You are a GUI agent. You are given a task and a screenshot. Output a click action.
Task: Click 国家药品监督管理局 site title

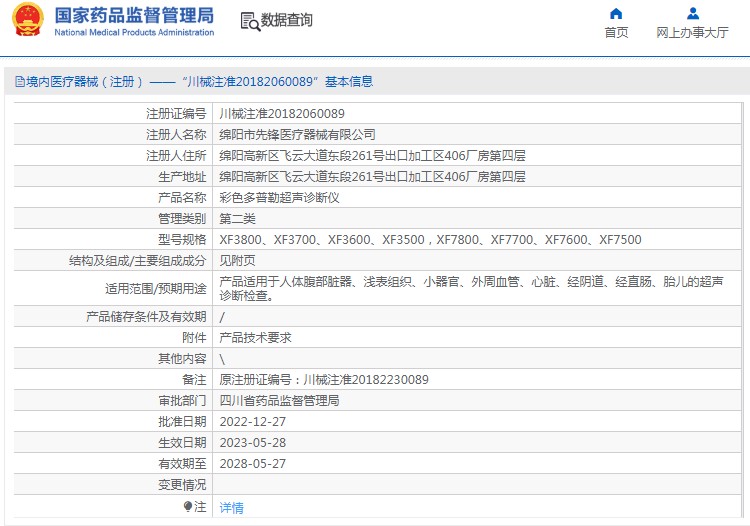(x=134, y=15)
